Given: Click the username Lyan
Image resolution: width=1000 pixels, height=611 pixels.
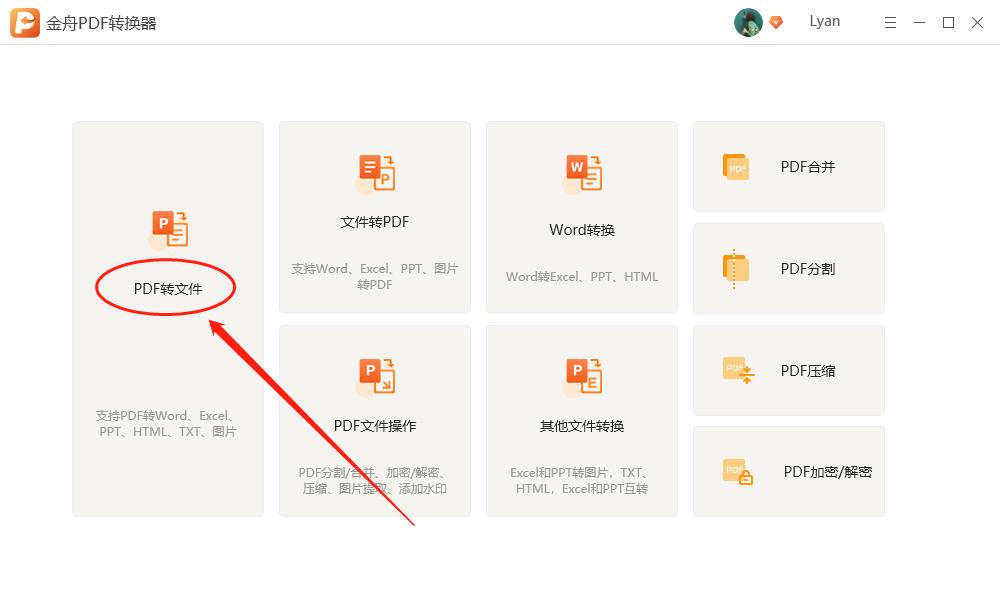Looking at the screenshot, I should point(824,21).
